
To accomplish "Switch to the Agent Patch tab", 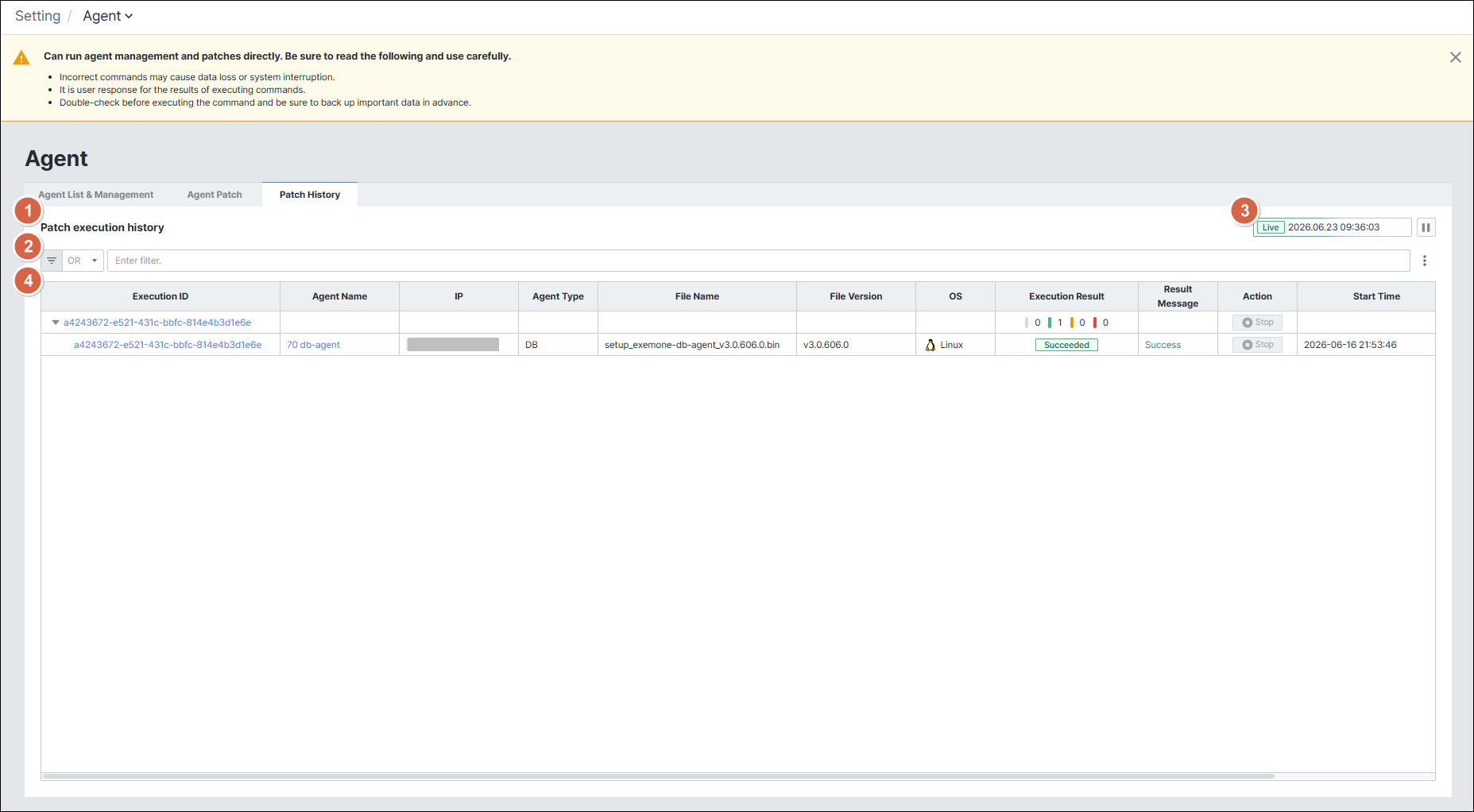I will click(215, 195).
